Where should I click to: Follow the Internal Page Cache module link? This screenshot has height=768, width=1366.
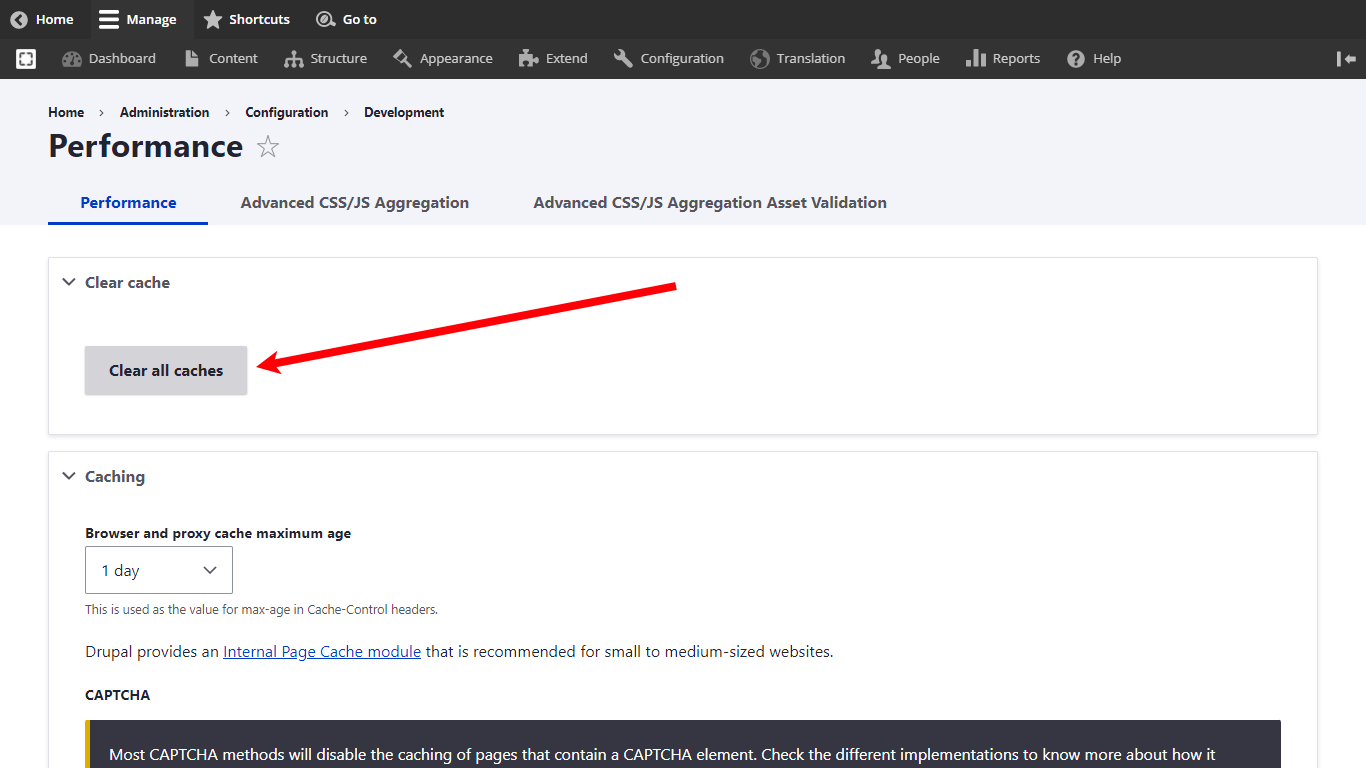tap(322, 652)
